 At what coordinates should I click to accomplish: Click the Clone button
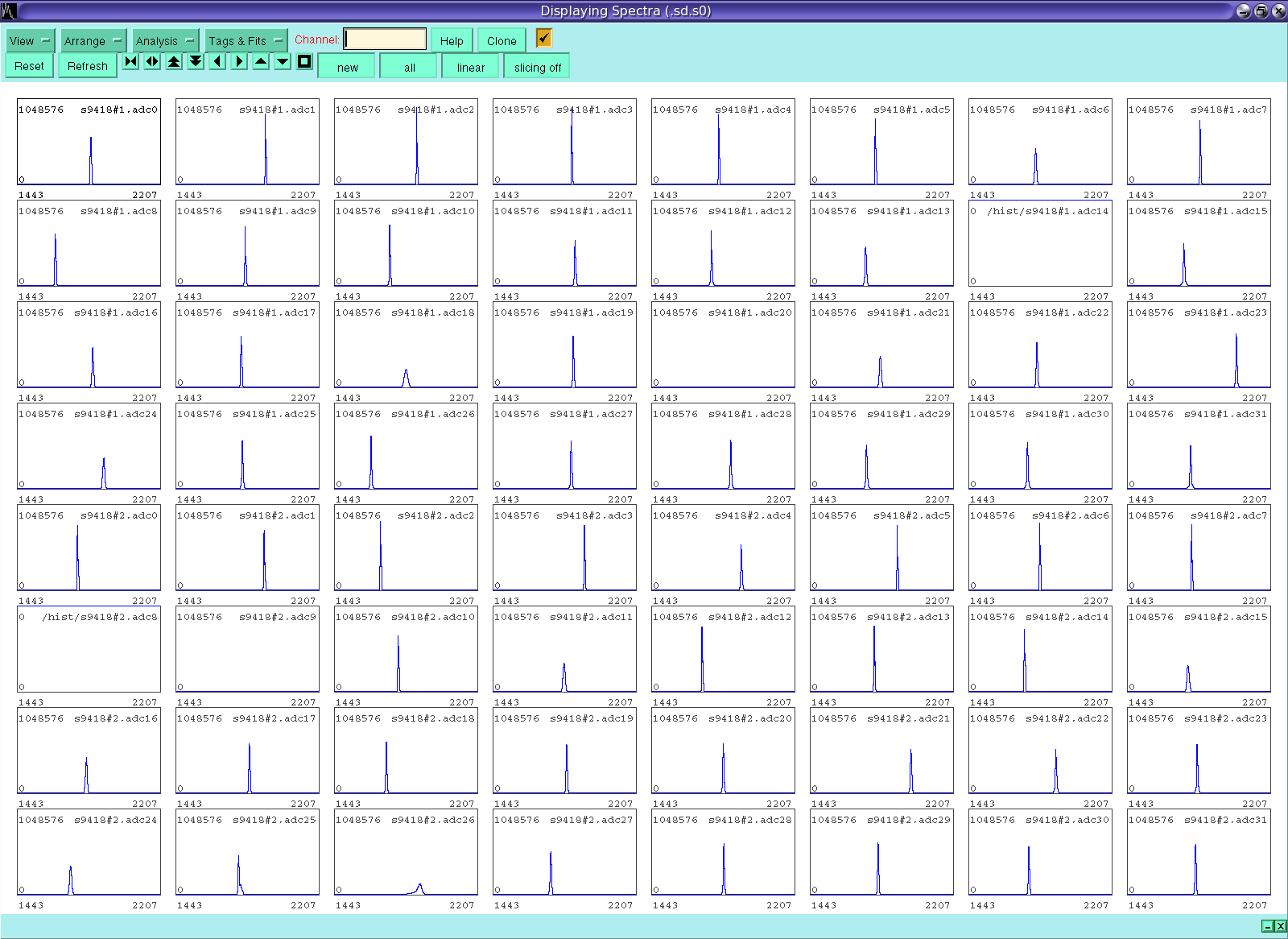tap(502, 40)
